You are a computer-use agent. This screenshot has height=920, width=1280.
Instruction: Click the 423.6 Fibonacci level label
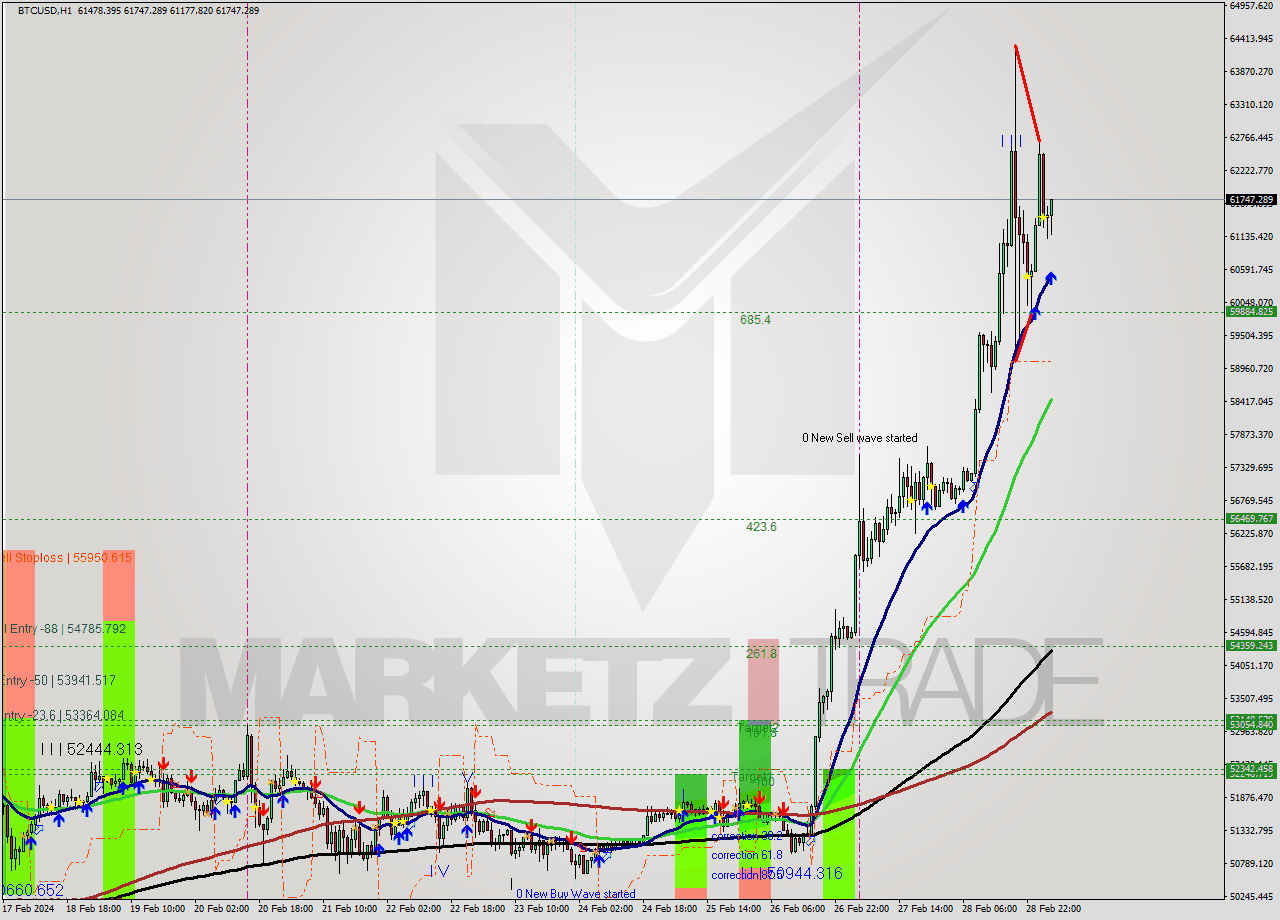coord(761,527)
